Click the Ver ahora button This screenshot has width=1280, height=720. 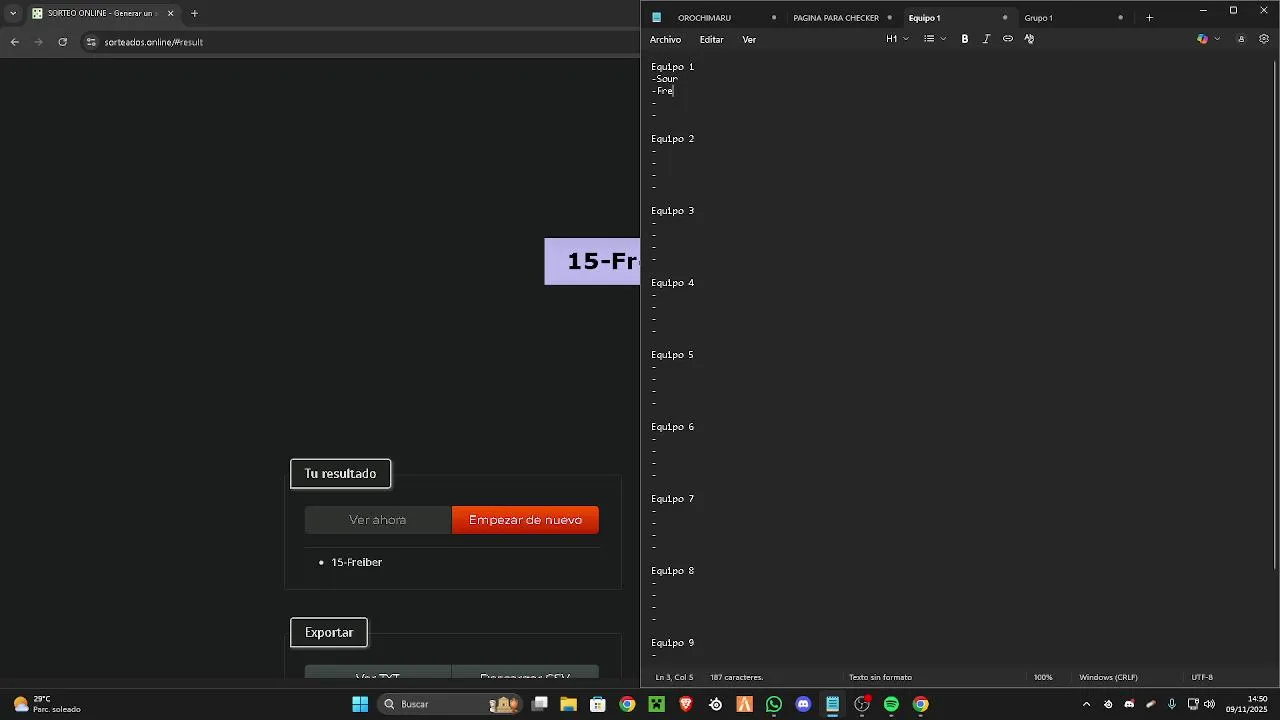pos(378,520)
